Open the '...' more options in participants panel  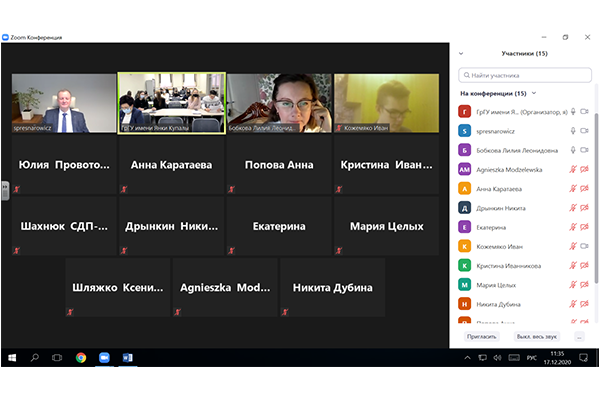pos(579,336)
